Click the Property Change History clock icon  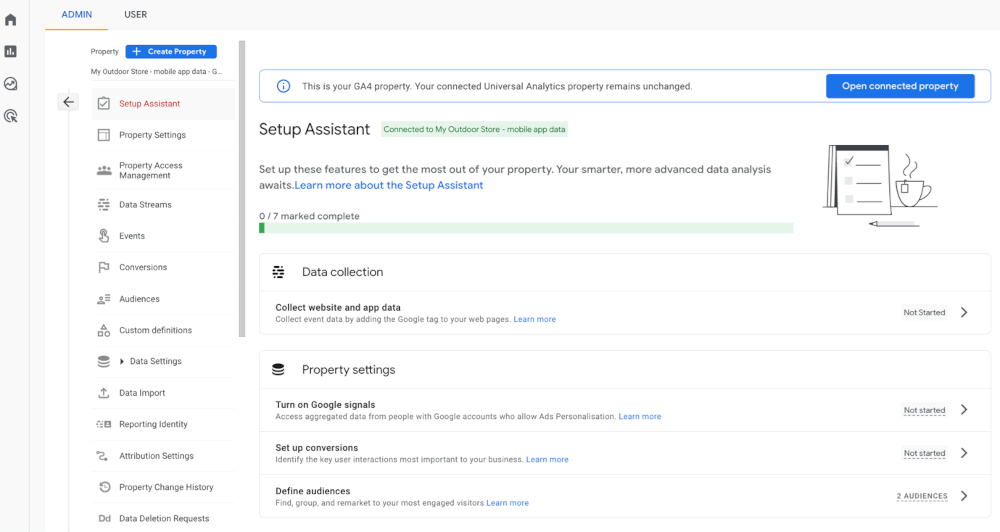(x=105, y=487)
